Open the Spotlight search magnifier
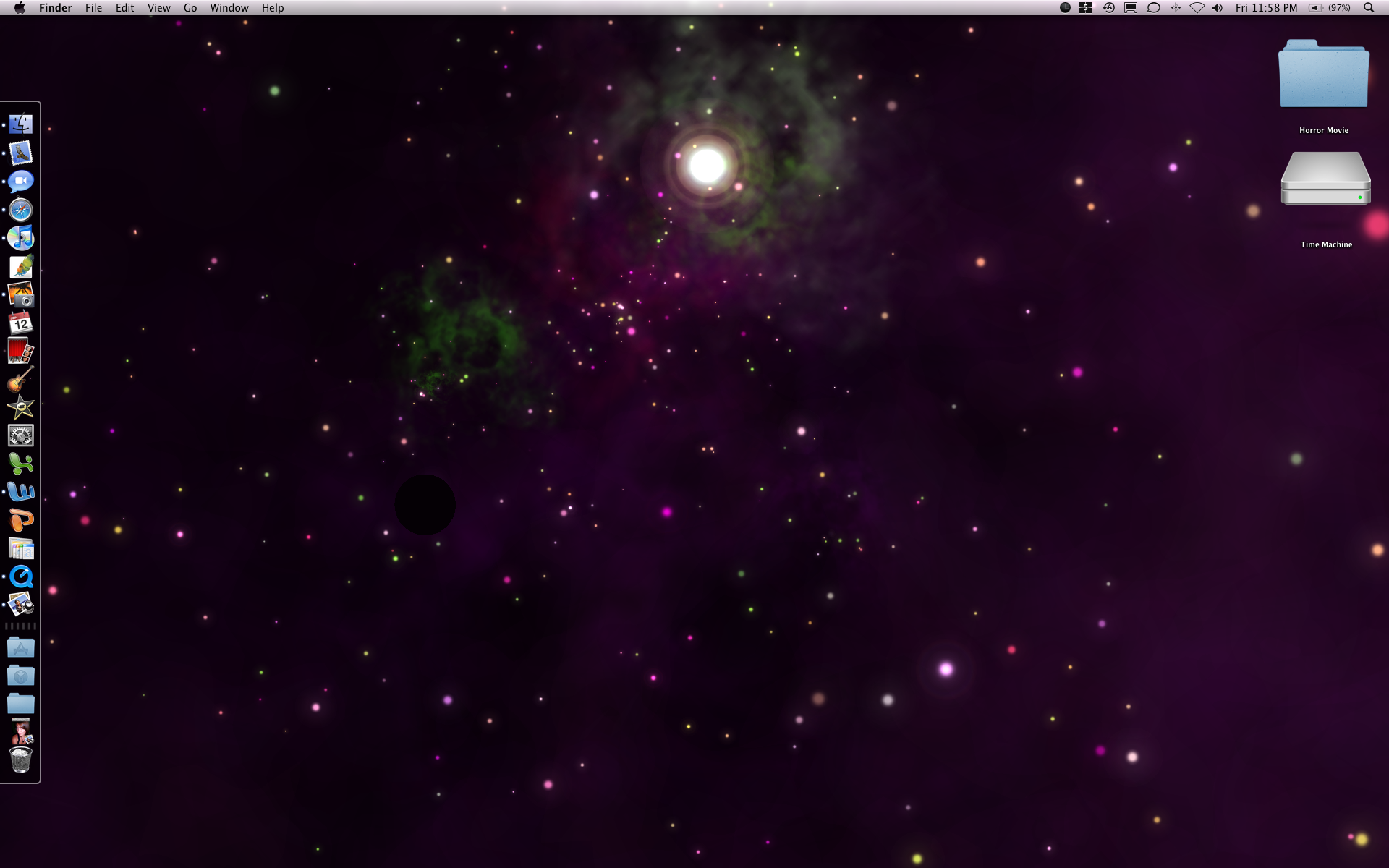The height and width of the screenshot is (868, 1389). point(1369,8)
